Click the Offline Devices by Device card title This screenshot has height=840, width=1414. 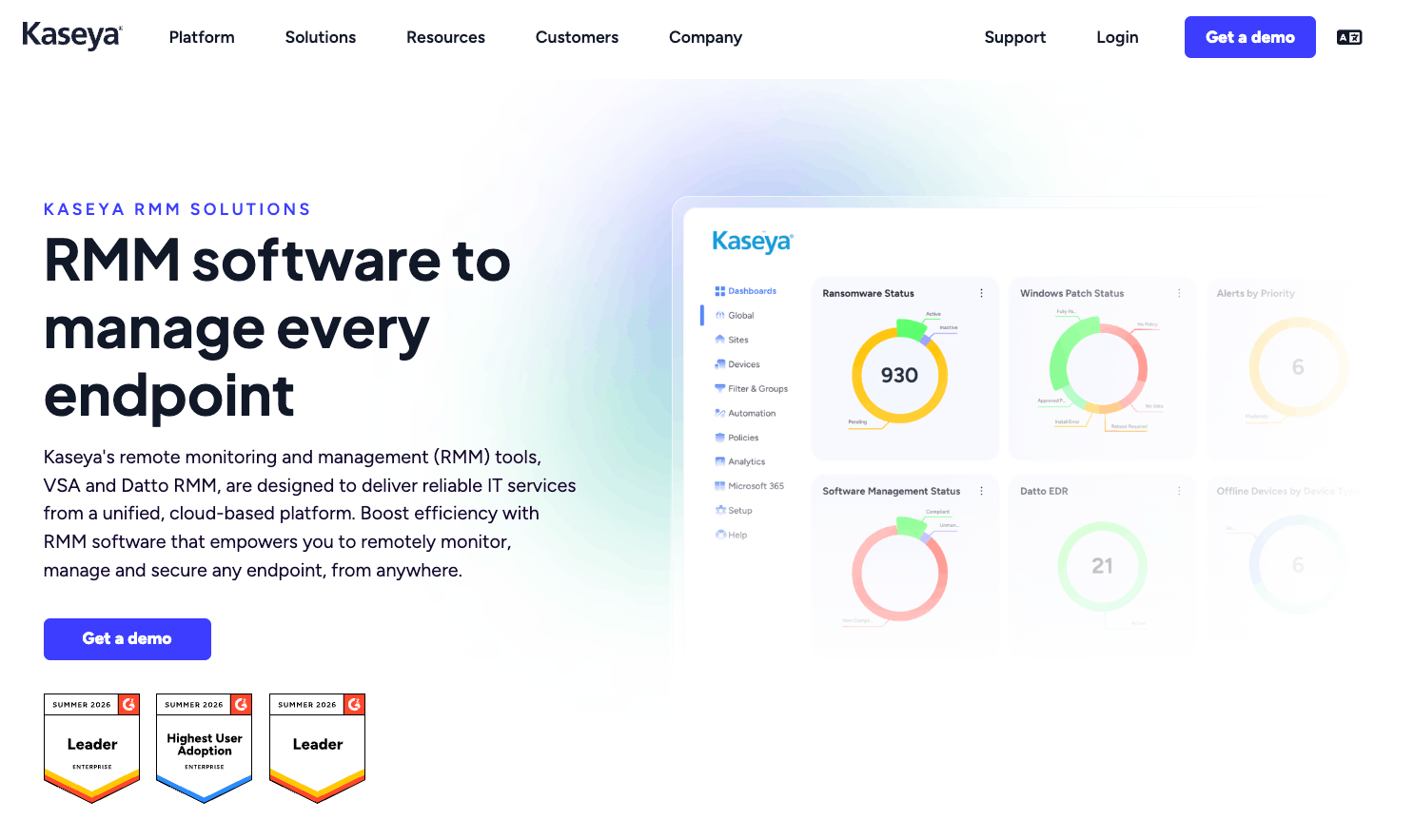tap(1287, 491)
